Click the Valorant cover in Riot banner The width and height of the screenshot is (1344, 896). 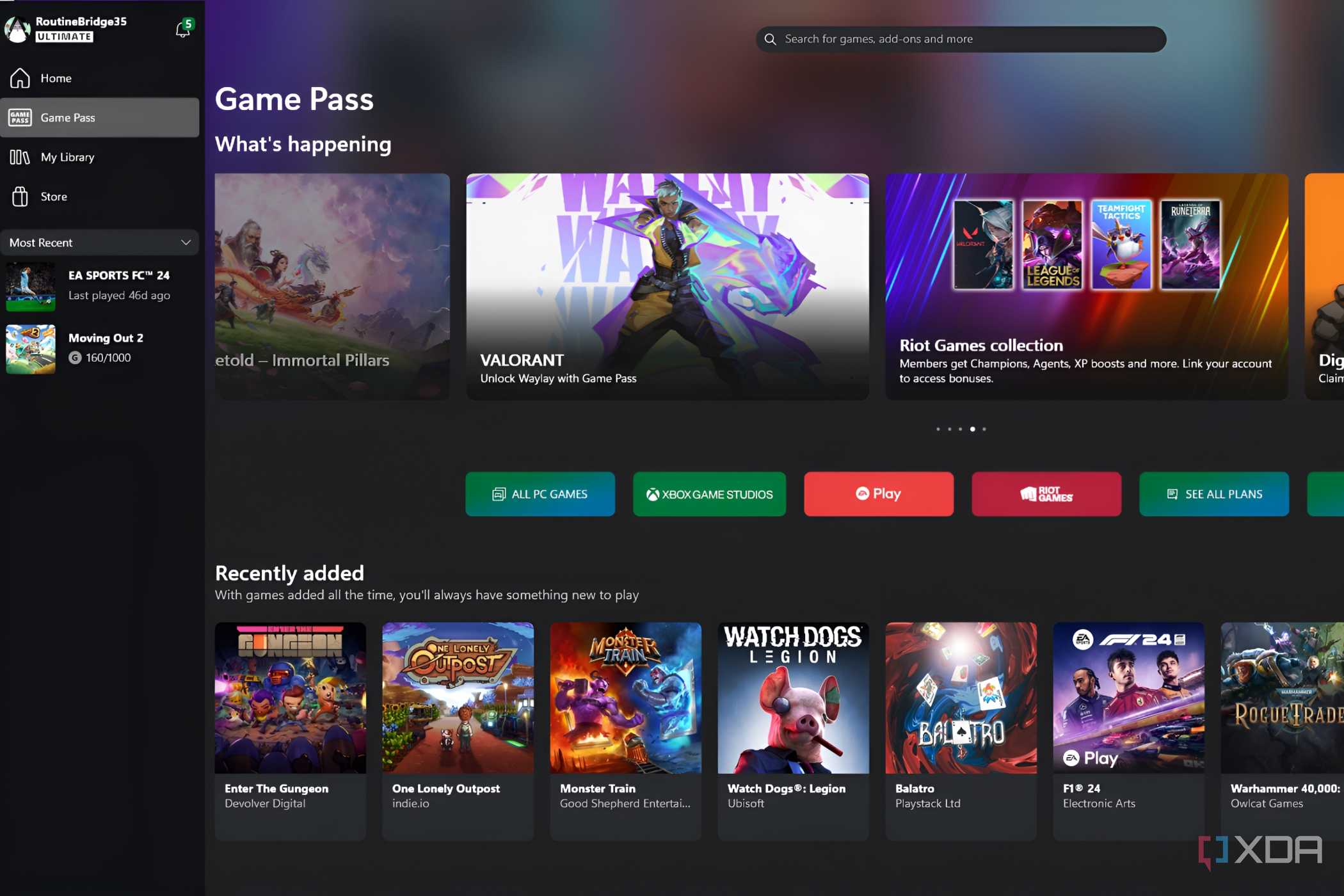pyautogui.click(x=983, y=244)
